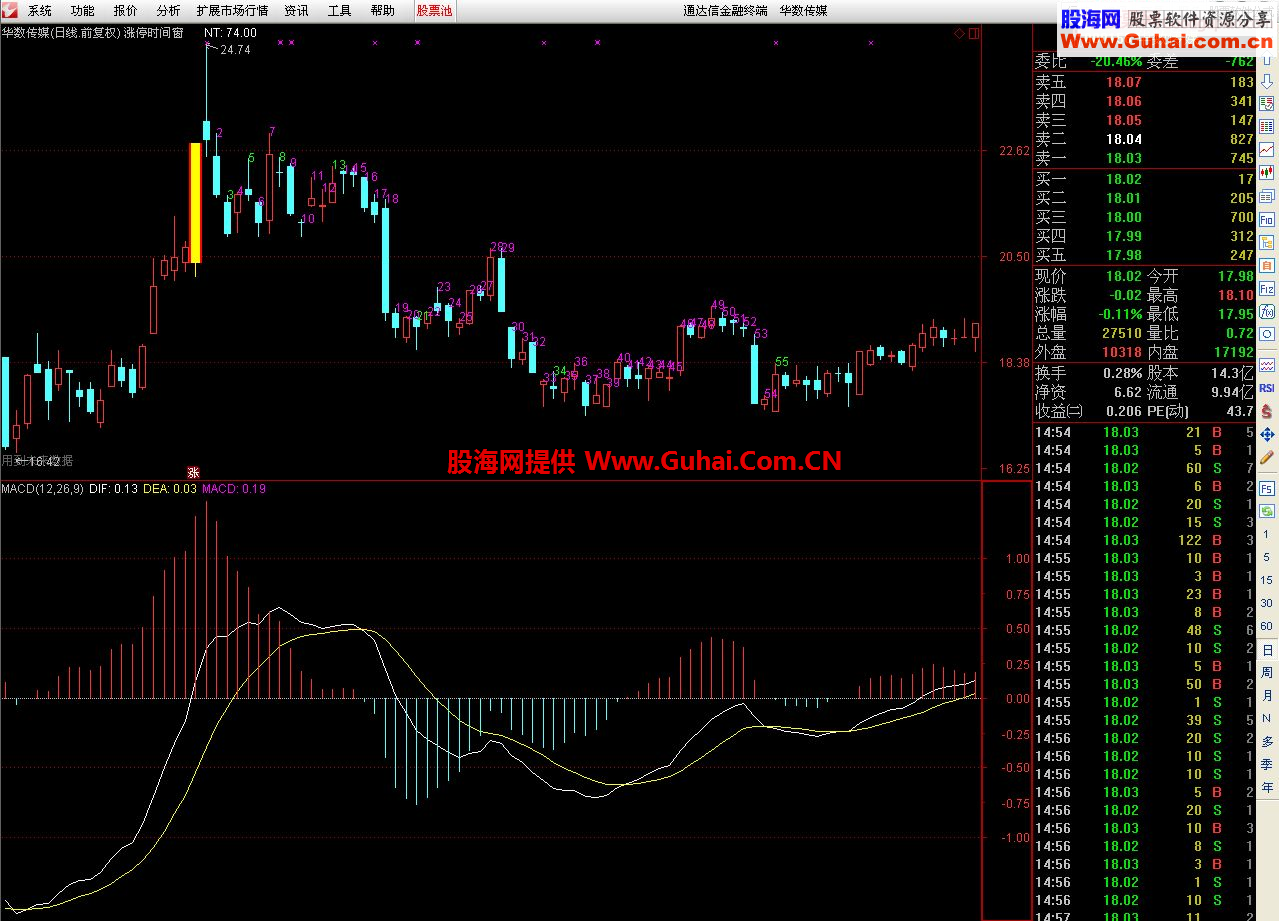1279x921 pixels.
Task: Click the quote grid table icon in sidebar
Action: click(x=1267, y=126)
